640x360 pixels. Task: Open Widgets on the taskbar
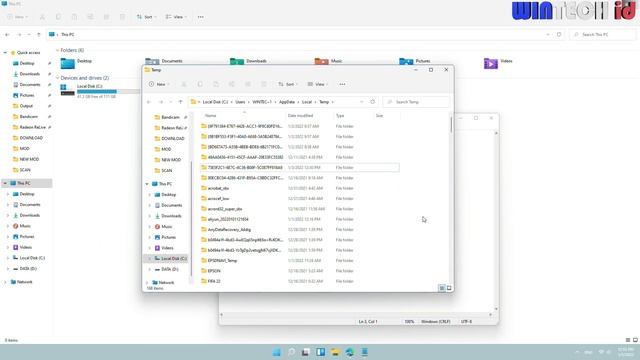click(x=320, y=352)
